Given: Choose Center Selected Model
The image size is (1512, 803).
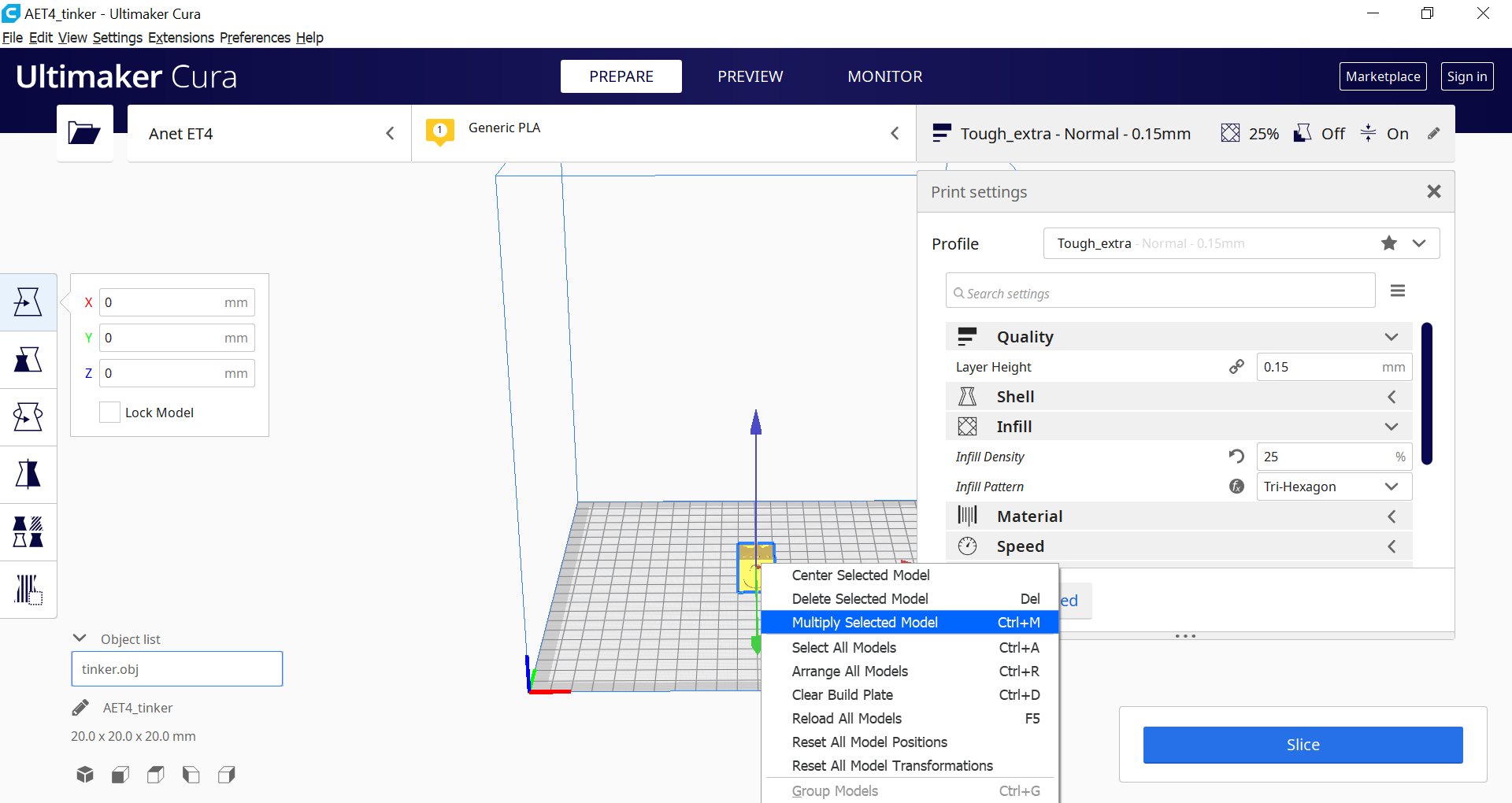Looking at the screenshot, I should point(910,575).
